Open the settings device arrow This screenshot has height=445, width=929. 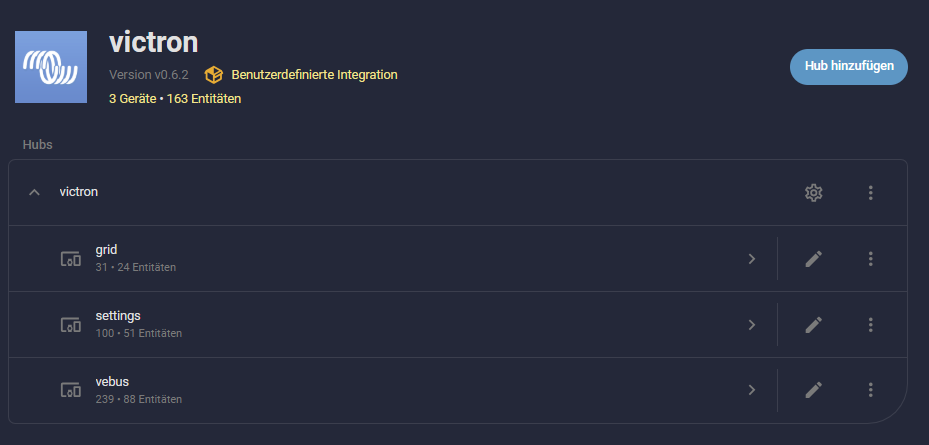751,325
